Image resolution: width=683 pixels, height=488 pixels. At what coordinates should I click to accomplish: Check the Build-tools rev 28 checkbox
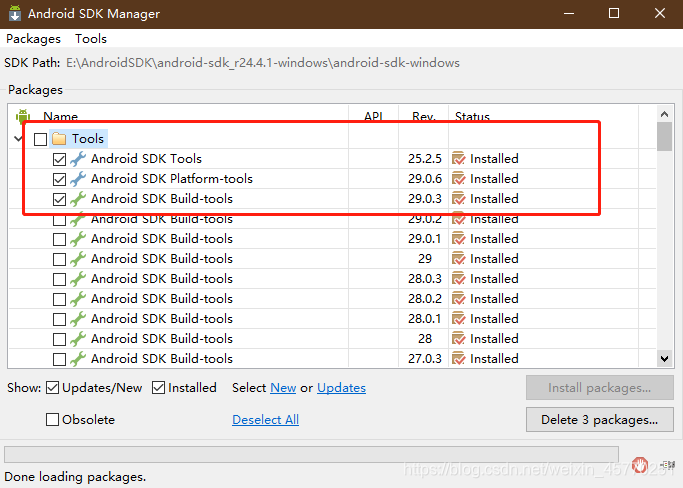click(x=59, y=340)
